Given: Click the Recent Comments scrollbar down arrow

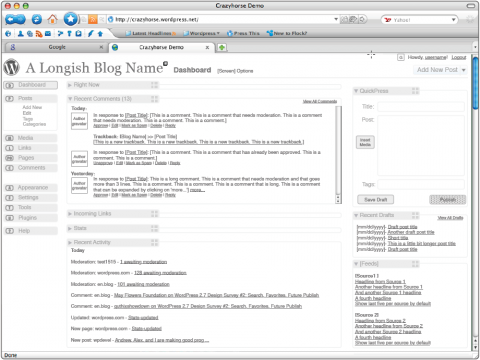Looking at the screenshot, I should point(338,201).
